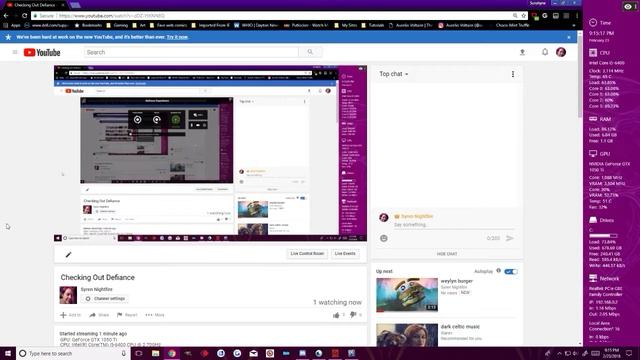Screen dimensions: 640x360
Task: Click the YouTube logo
Action: pyautogui.click(x=42, y=52)
